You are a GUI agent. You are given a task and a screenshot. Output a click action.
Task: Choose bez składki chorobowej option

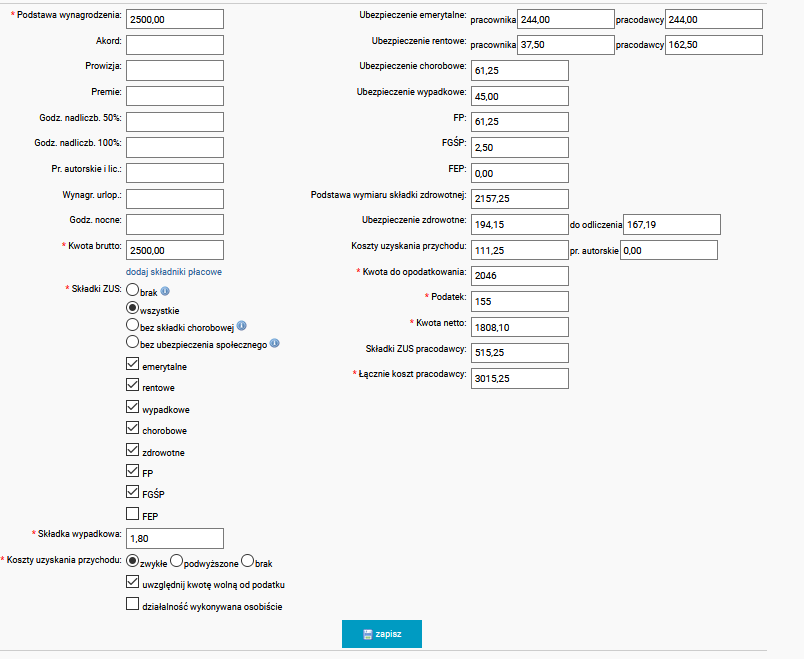pyautogui.click(x=132, y=325)
